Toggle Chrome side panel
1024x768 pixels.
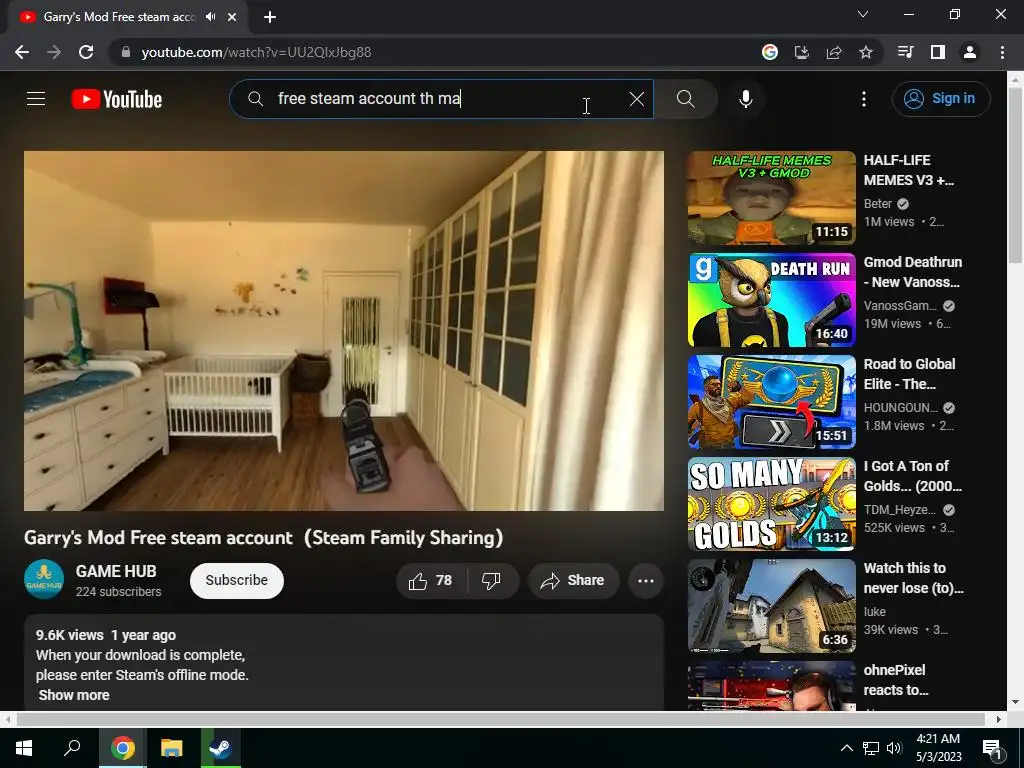coord(938,52)
